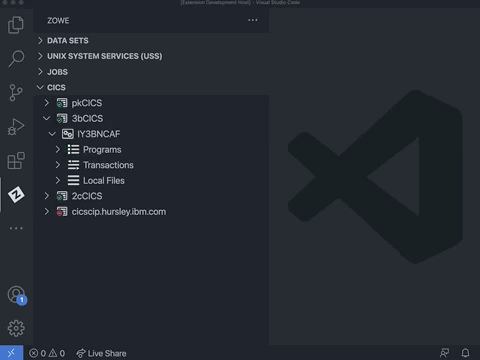The image size is (480, 360).
Task: Start Live Share from status bar
Action: click(101, 353)
